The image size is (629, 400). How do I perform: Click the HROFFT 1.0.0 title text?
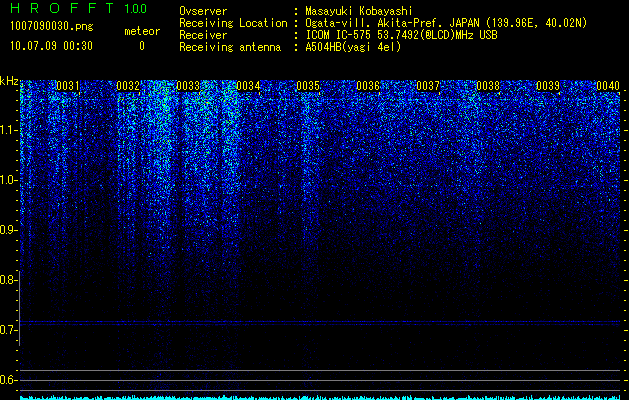point(79,8)
